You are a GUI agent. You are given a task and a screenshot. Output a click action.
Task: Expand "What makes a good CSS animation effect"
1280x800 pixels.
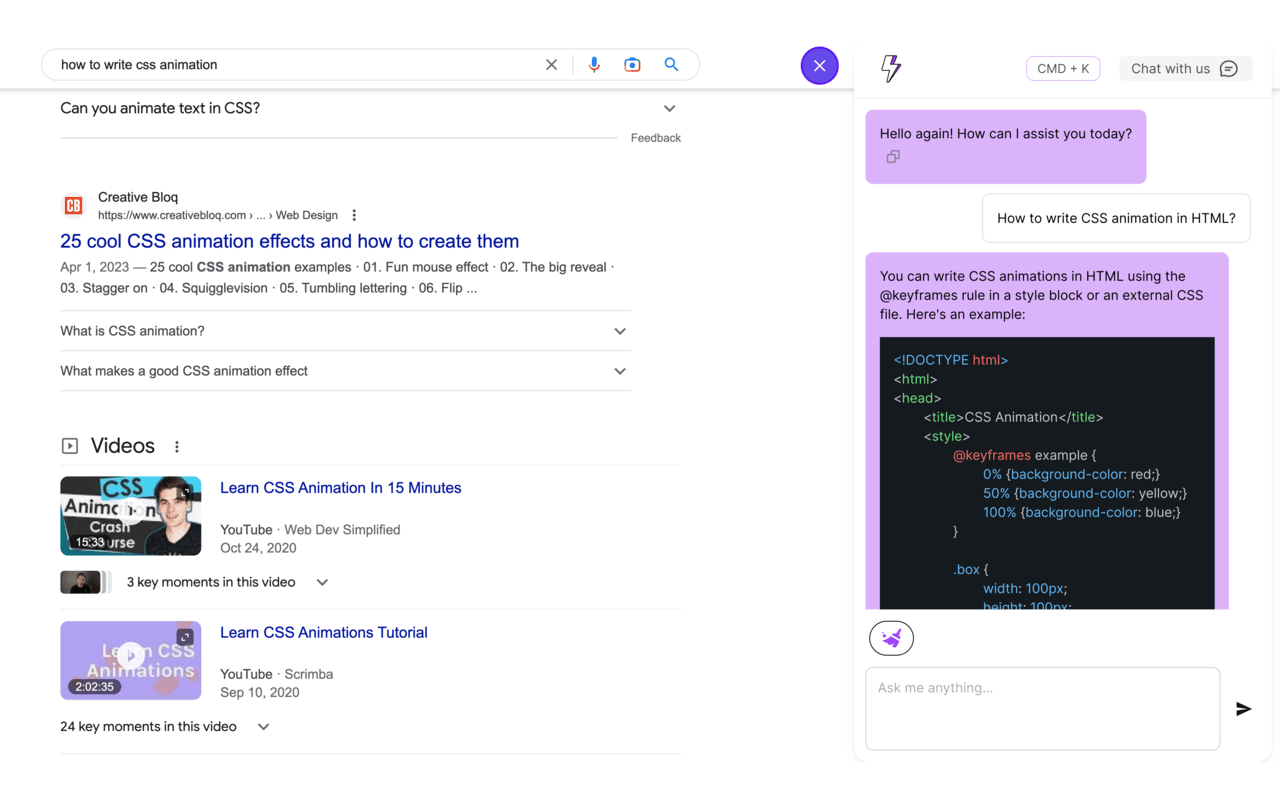pos(345,371)
